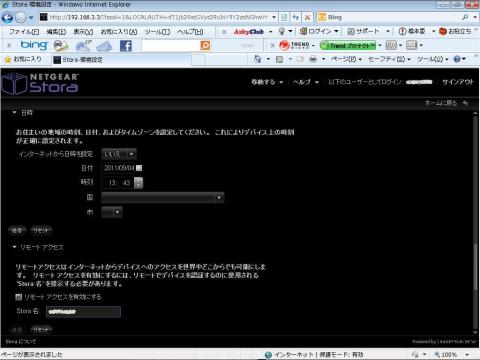
Task: Click the AshyClub toolbar logo
Action: point(248,32)
